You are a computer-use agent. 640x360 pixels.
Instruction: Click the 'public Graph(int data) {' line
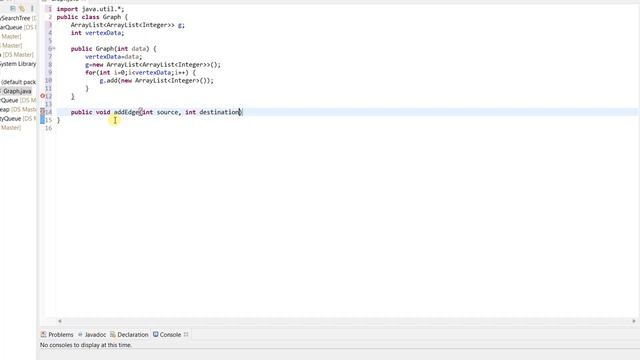113,49
